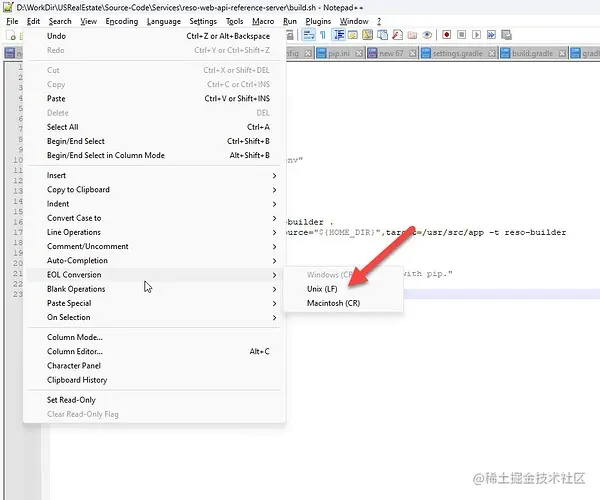Image resolution: width=600 pixels, height=500 pixels.
Task: Close the new 67 tab
Action: (412, 54)
